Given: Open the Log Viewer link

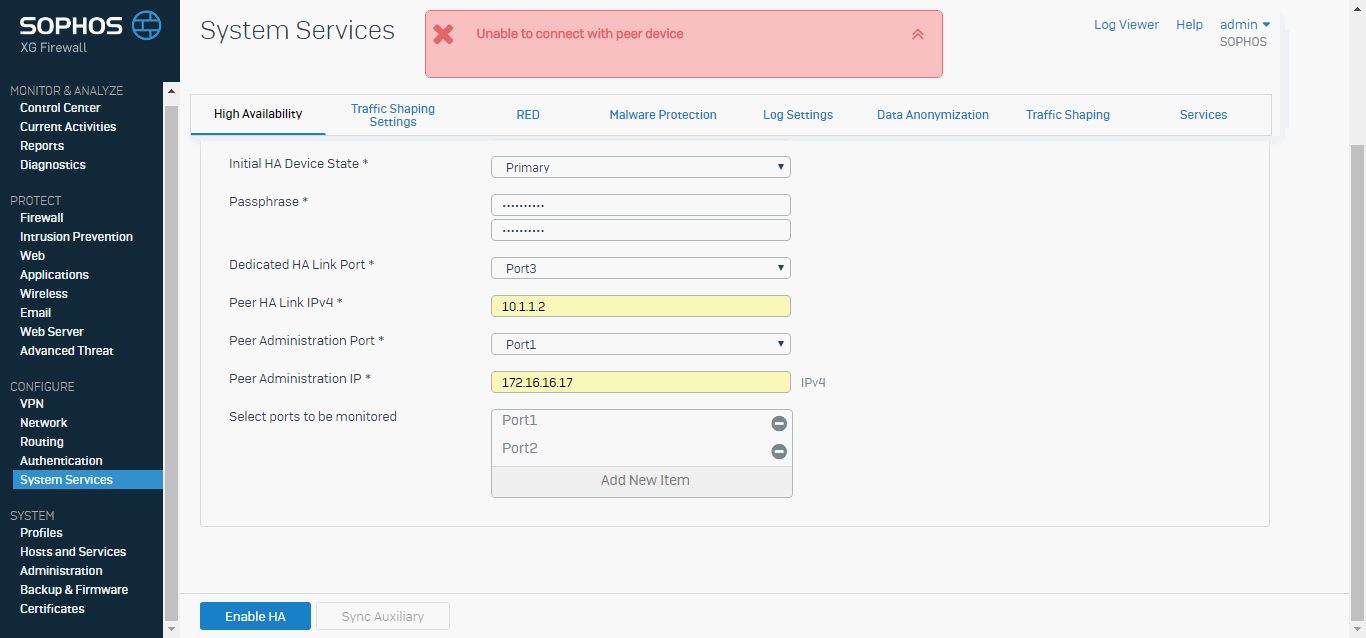Looking at the screenshot, I should click(x=1126, y=25).
